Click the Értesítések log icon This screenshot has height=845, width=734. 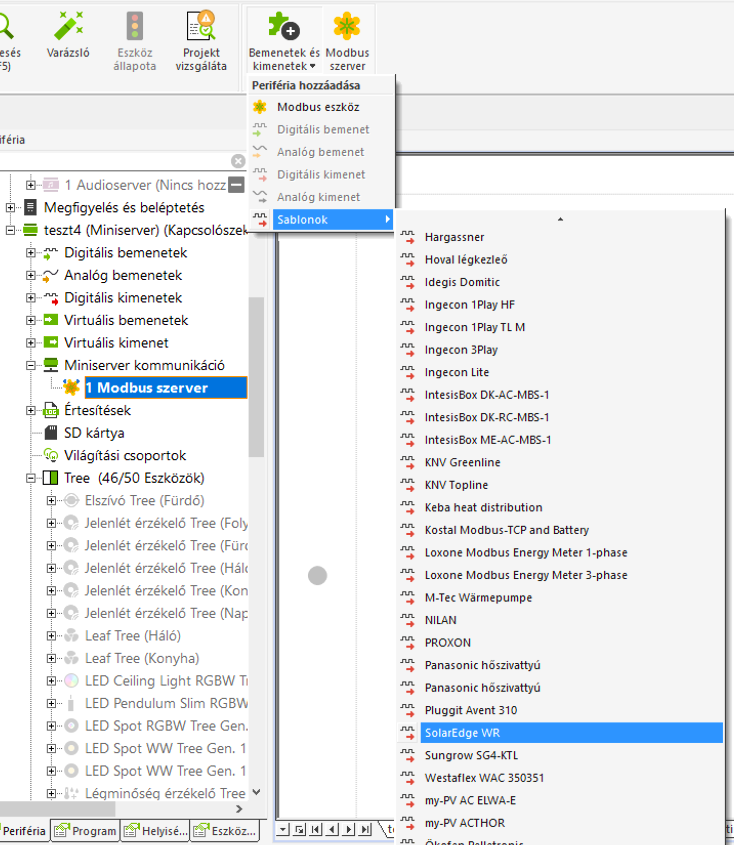click(x=51, y=411)
